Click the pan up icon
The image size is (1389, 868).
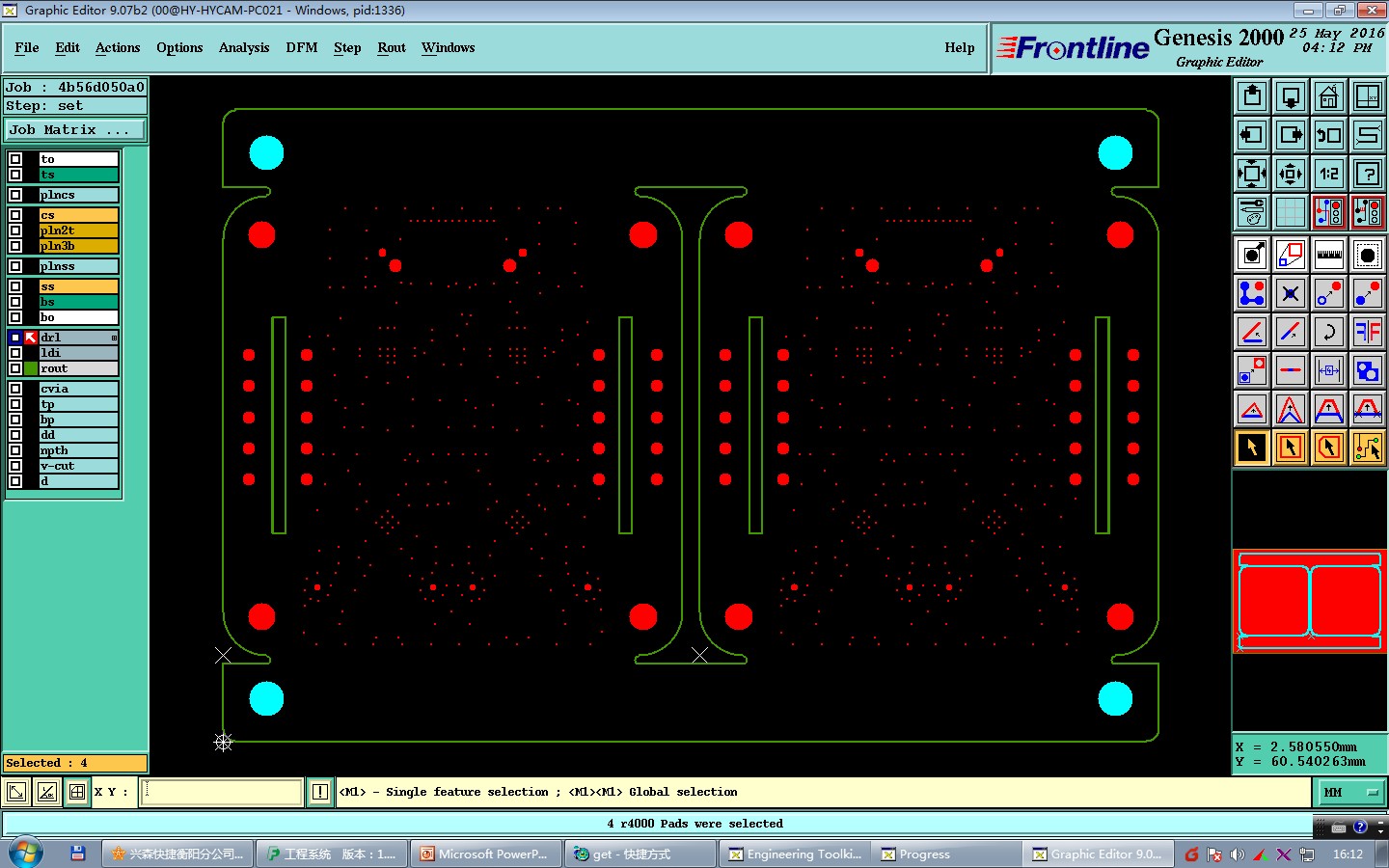coord(1252,96)
